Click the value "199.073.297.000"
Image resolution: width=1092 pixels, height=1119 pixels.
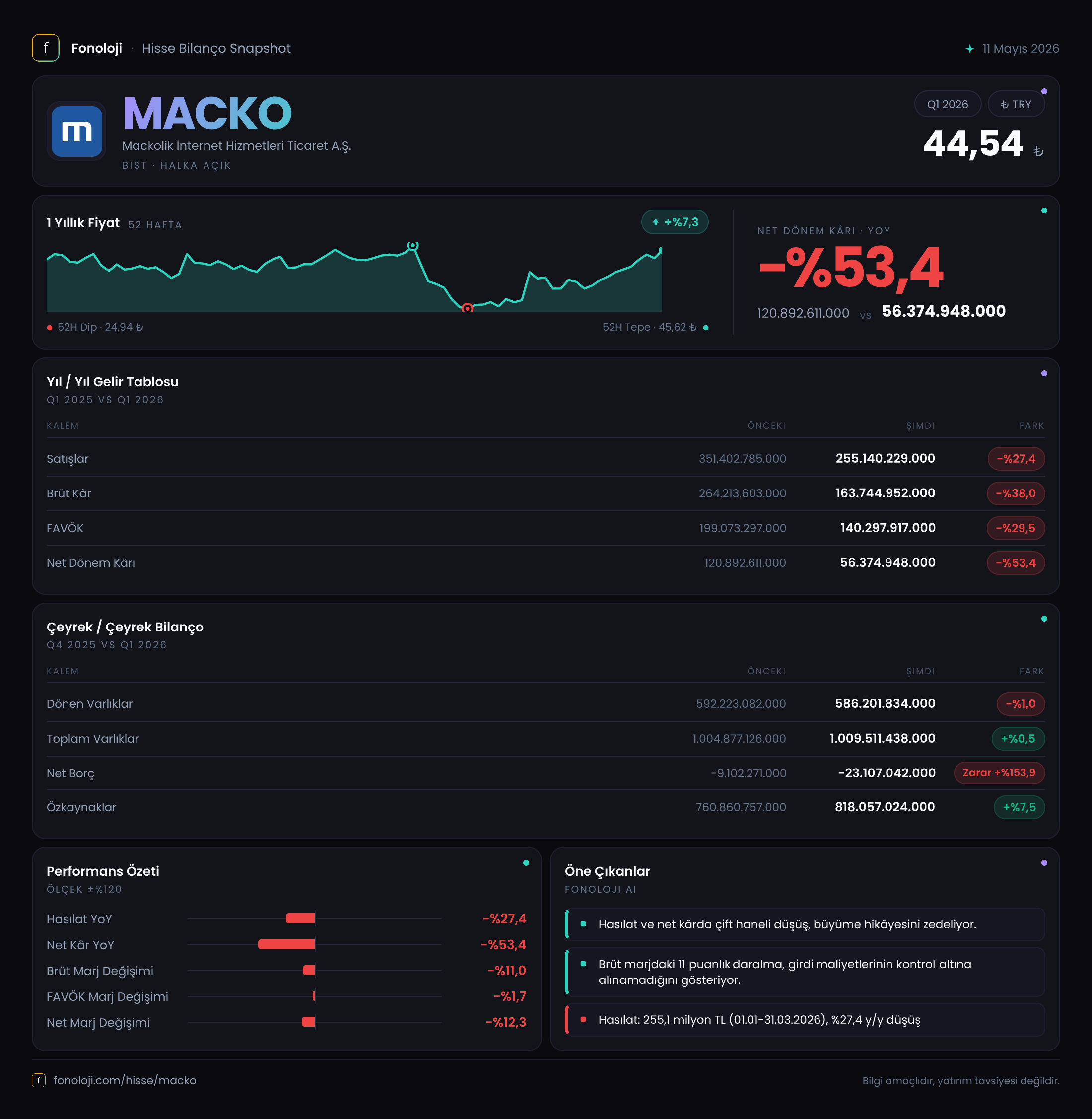743,528
